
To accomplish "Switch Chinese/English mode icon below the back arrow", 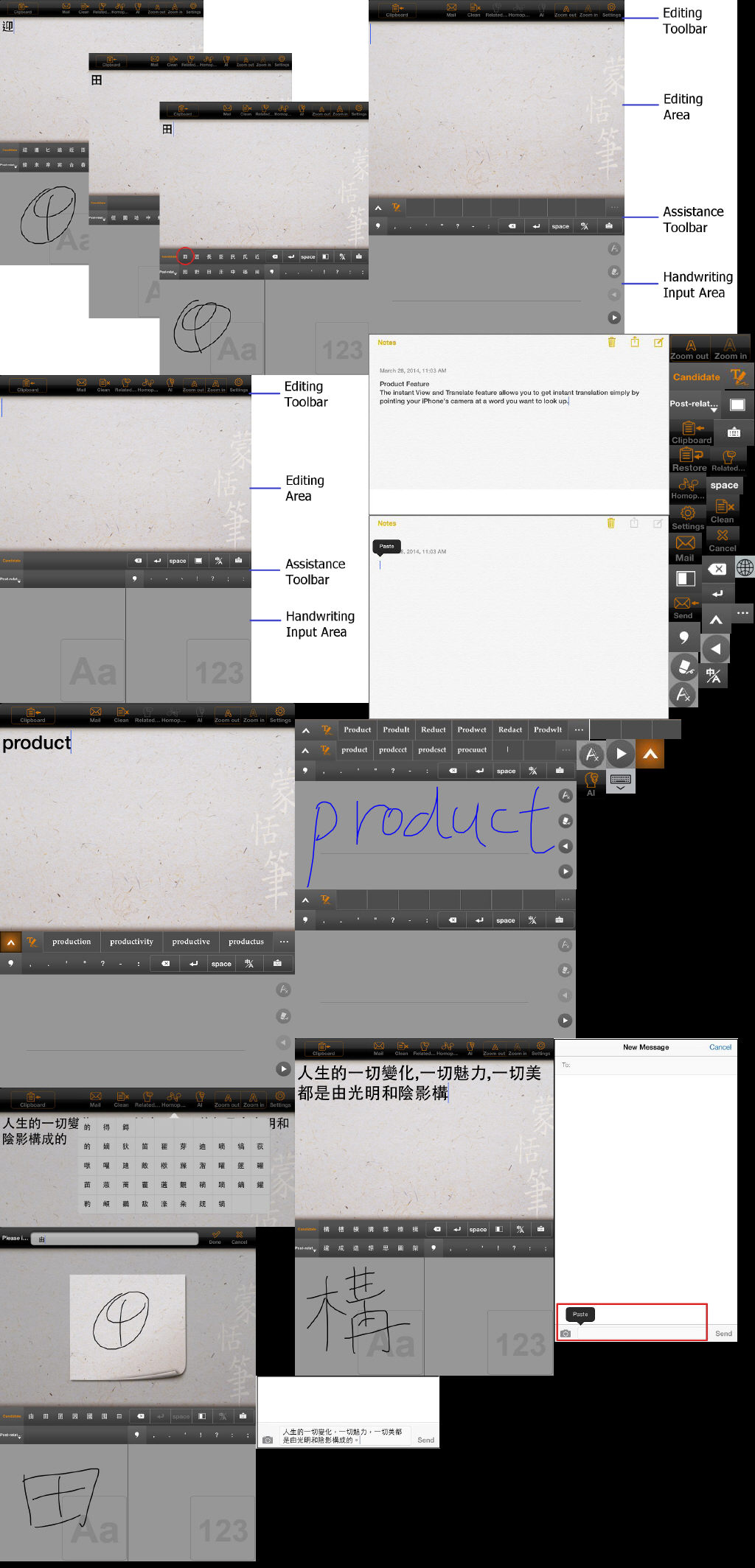I will (713, 675).
